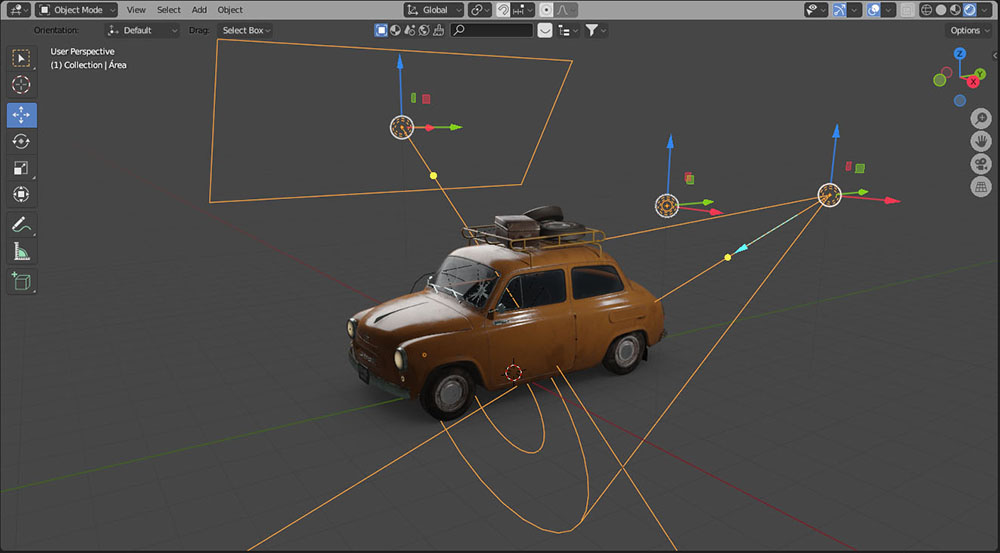Toggle X-ray view mode
This screenshot has width=1000, height=553.
906,10
